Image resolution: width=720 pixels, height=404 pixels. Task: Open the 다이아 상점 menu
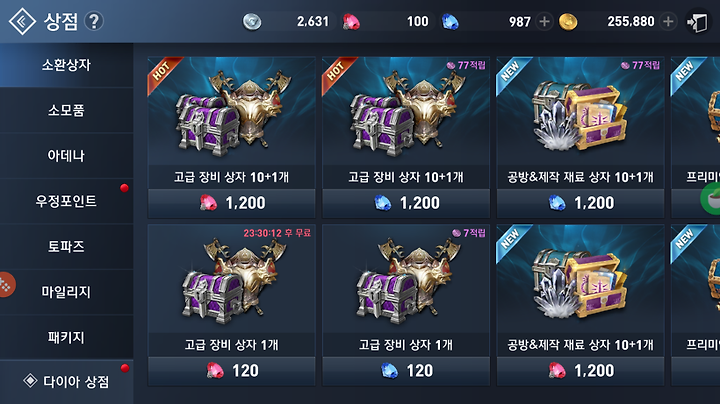click(x=67, y=382)
